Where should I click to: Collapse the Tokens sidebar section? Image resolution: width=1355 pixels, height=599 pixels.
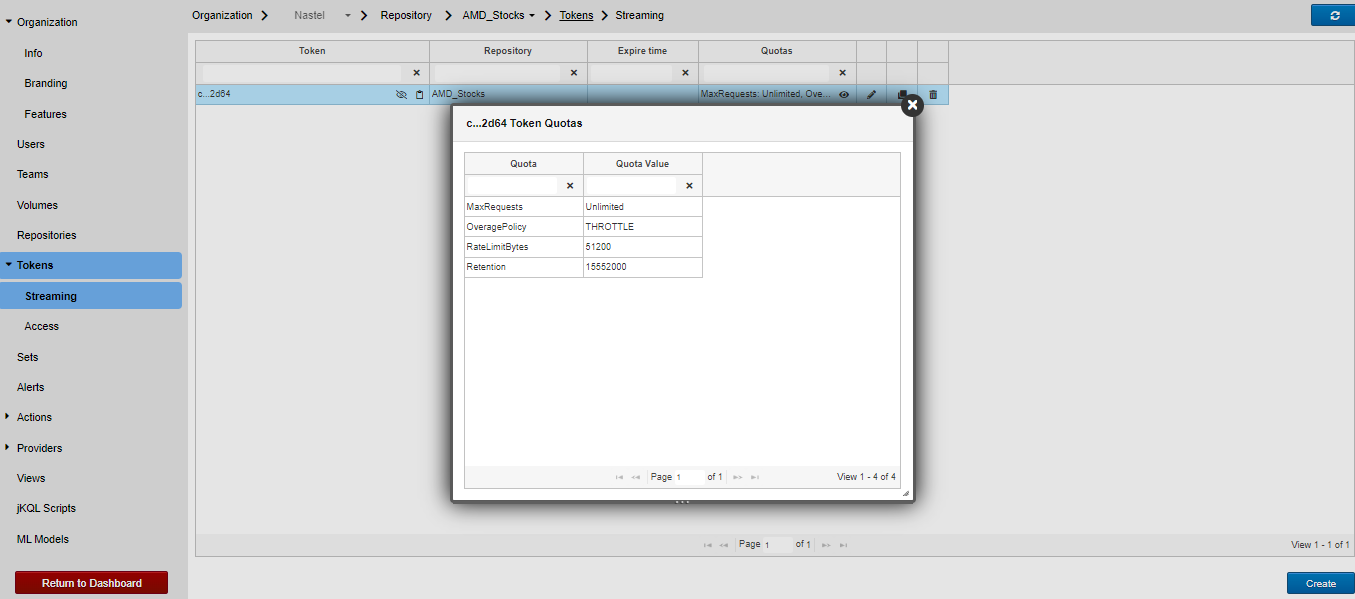[9, 265]
